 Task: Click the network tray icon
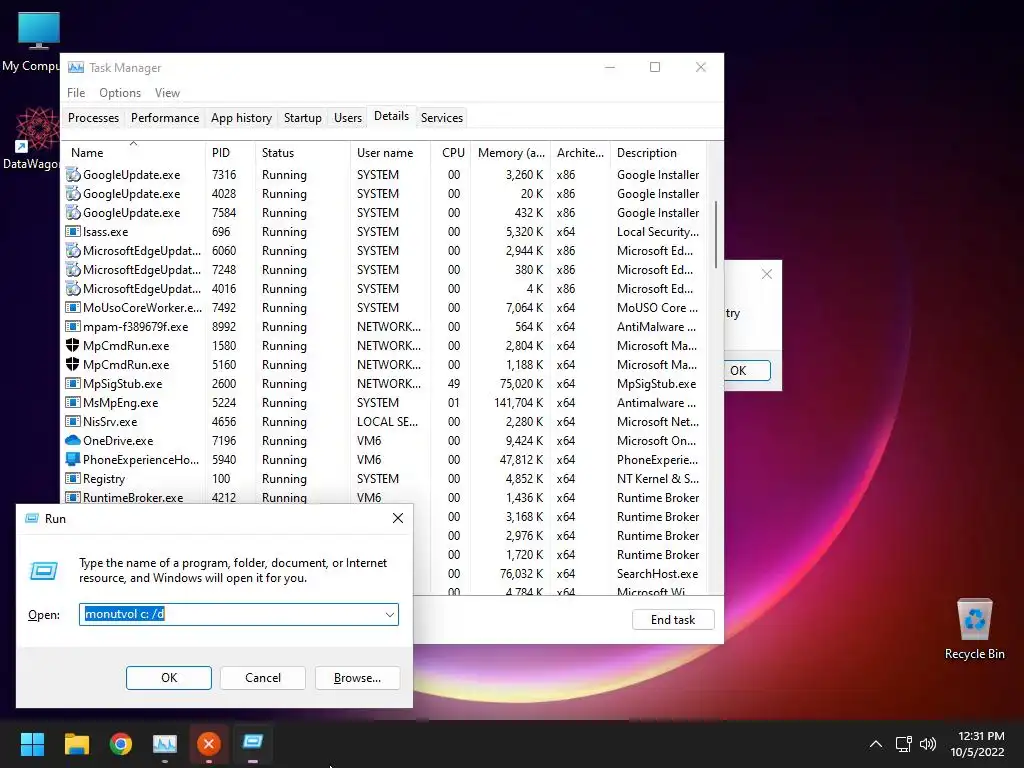coord(903,744)
